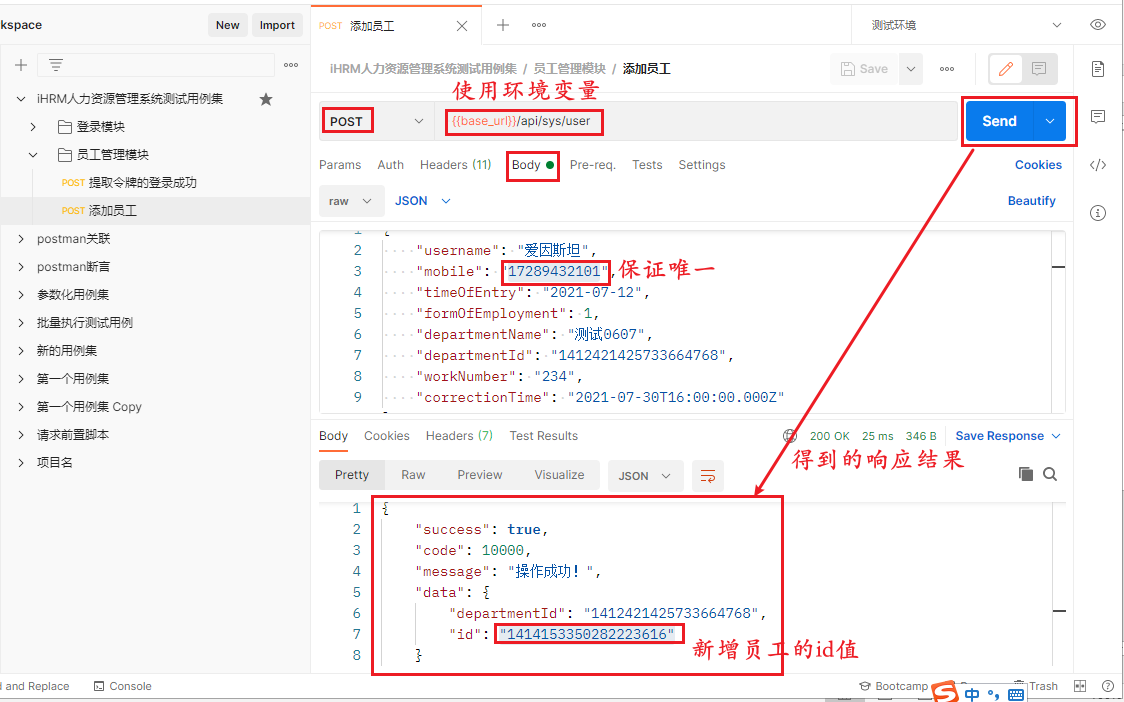Click the New button in workspace header
The width and height of the screenshot is (1124, 702).
point(227,25)
